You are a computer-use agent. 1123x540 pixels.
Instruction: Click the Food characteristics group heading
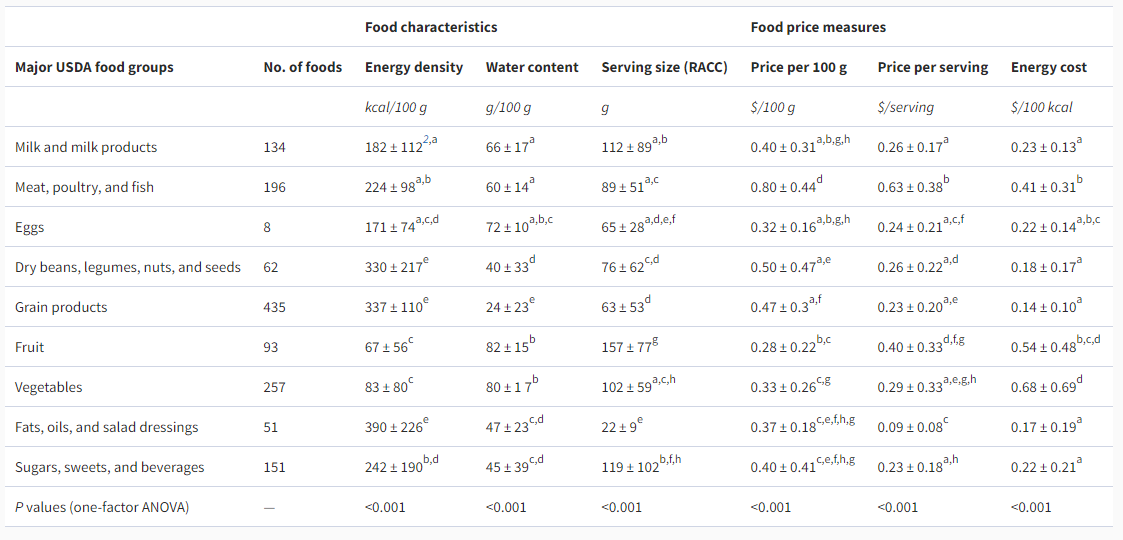(x=431, y=27)
